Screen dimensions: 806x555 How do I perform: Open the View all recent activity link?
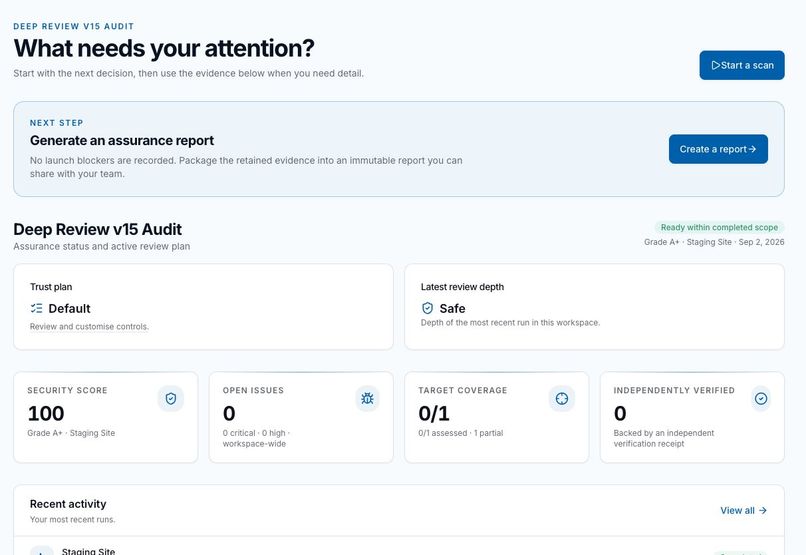tap(743, 510)
